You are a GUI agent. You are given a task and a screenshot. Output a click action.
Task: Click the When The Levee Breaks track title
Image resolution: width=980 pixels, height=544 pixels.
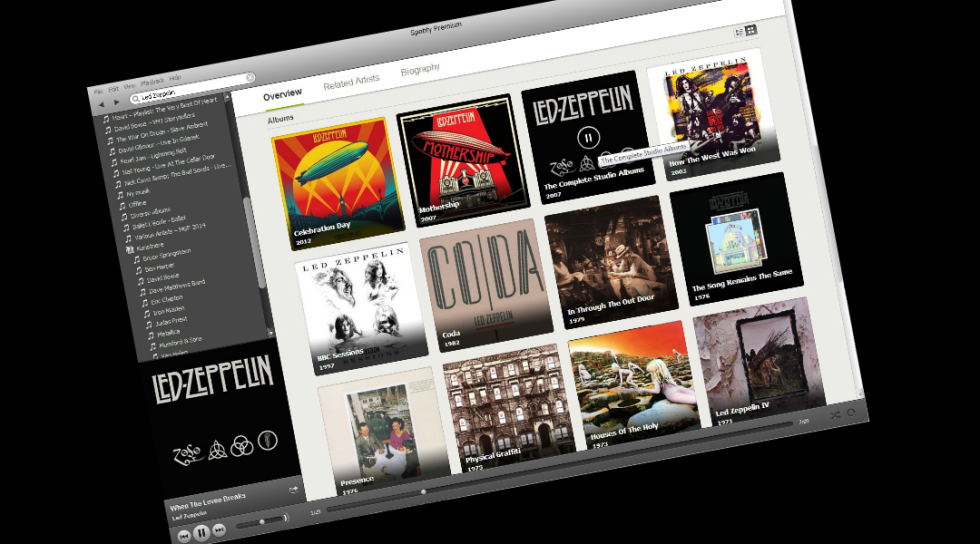click(208, 502)
